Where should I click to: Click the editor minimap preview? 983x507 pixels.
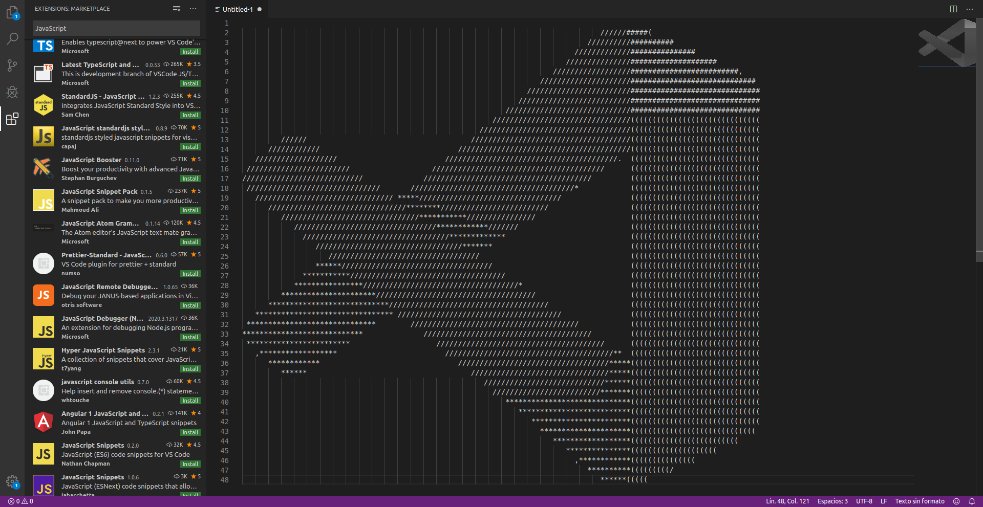947,44
